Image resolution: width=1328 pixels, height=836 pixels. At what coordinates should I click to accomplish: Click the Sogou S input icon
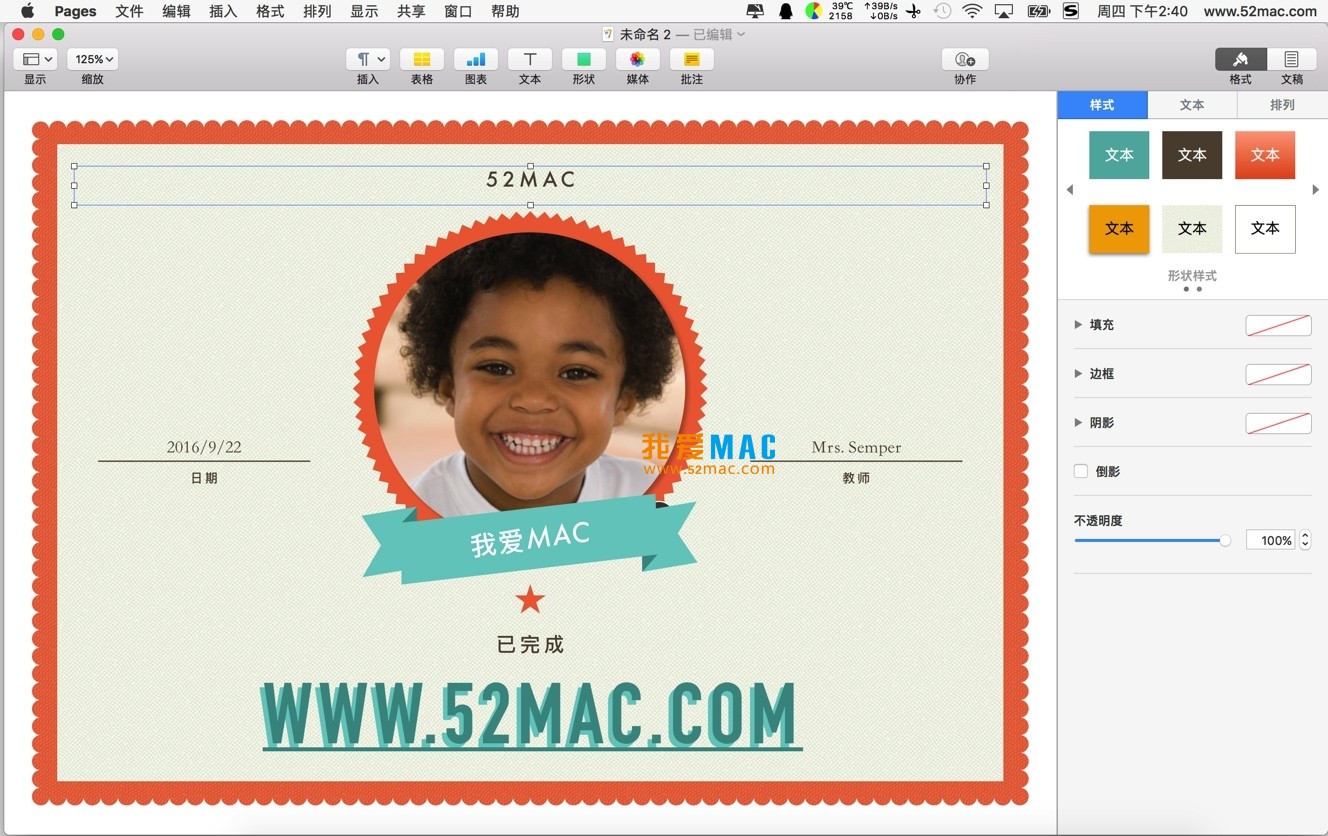click(1070, 11)
